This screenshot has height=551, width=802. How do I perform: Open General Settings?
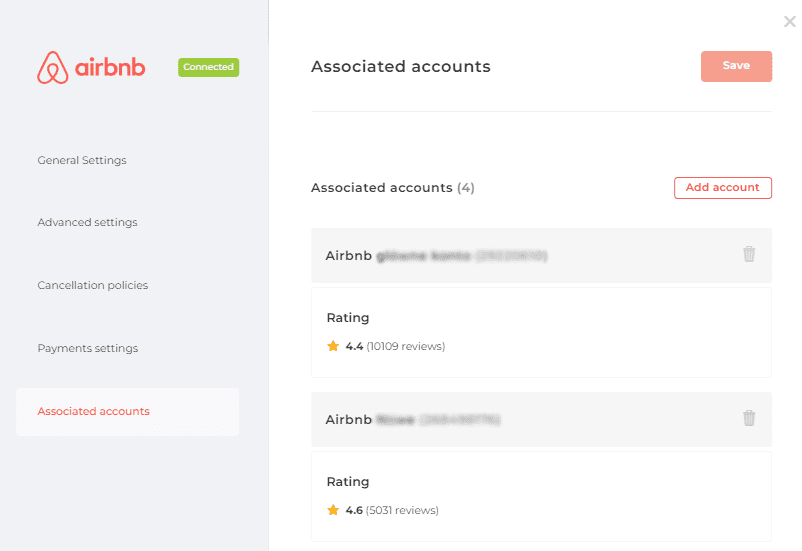pos(82,160)
